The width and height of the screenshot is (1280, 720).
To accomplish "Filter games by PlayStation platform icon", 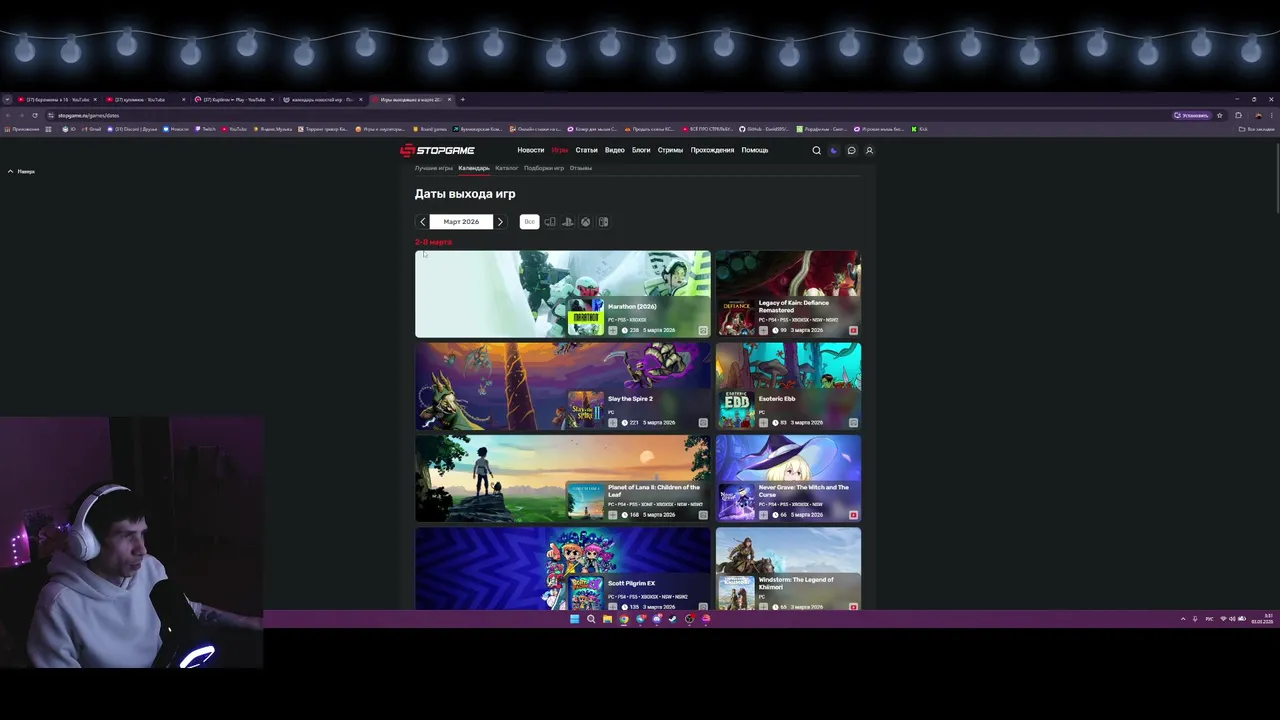I will [568, 222].
